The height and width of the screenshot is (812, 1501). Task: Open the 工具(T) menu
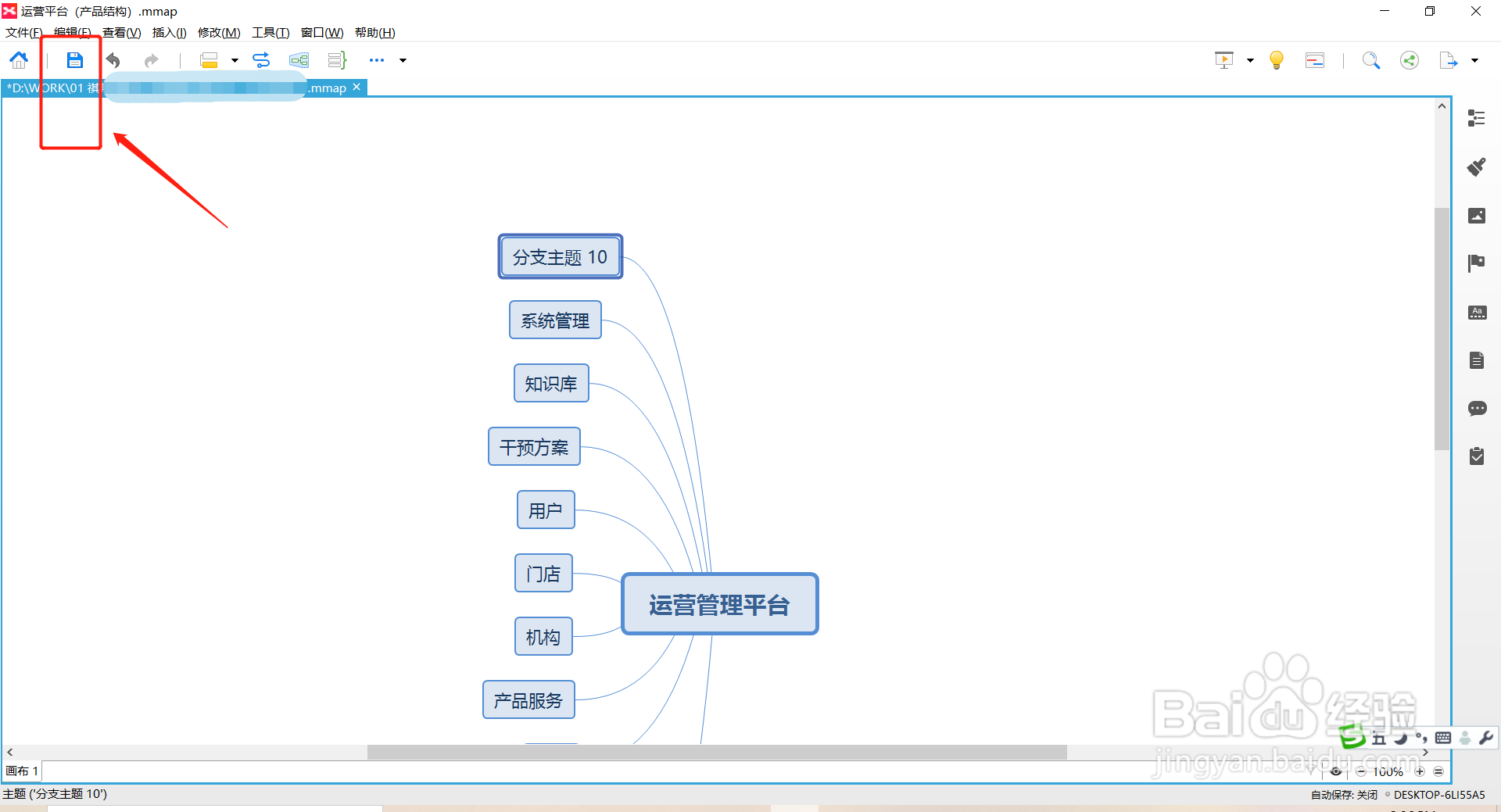[270, 32]
